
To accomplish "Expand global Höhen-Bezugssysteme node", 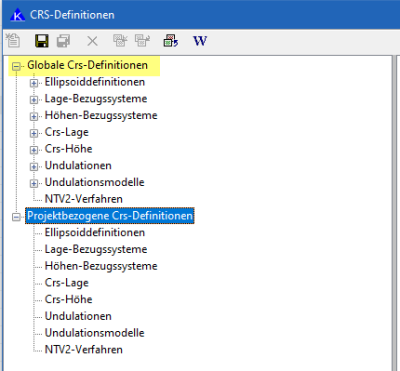I will (34, 116).
